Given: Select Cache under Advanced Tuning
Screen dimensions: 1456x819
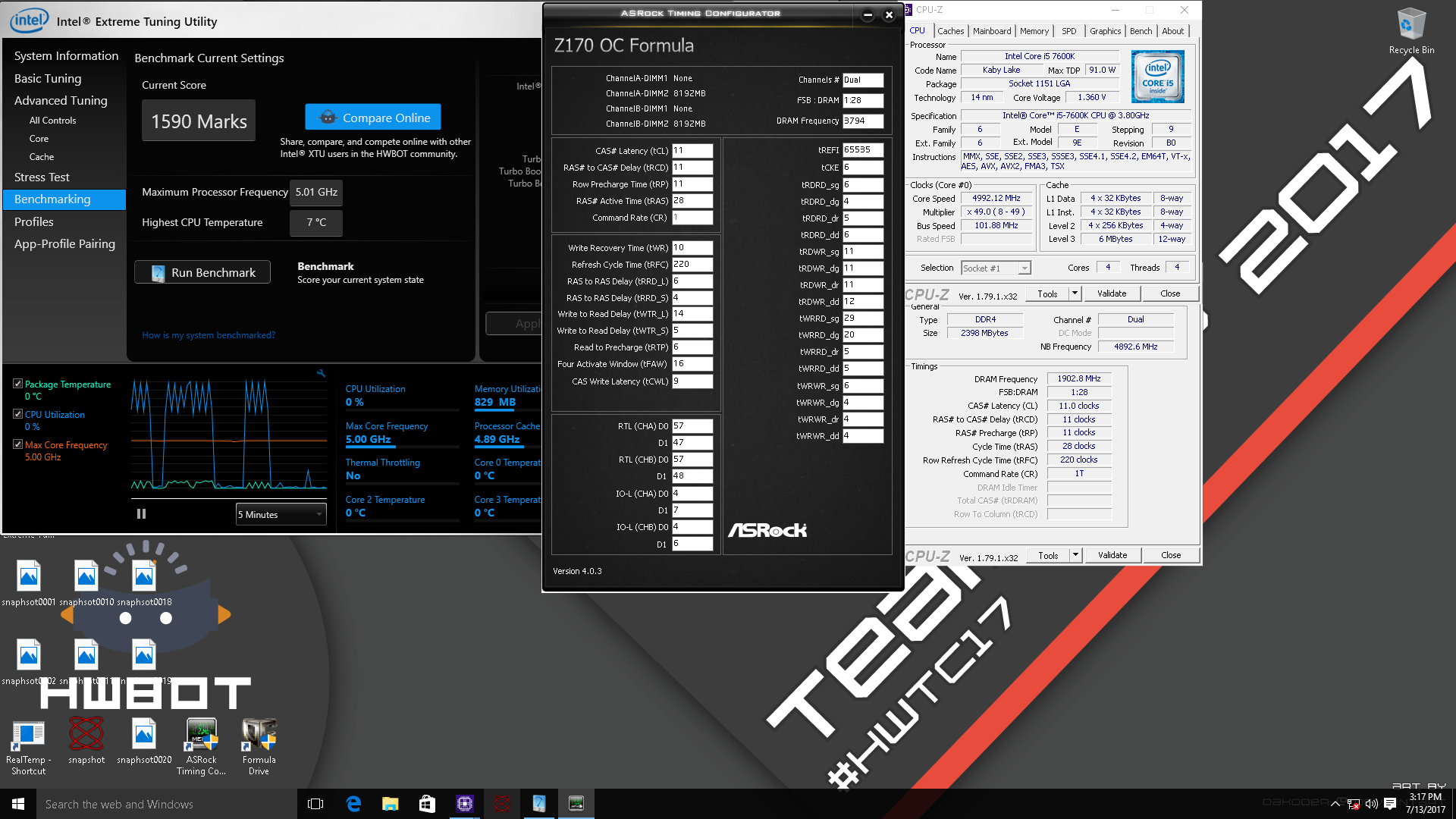Looking at the screenshot, I should click(x=42, y=157).
